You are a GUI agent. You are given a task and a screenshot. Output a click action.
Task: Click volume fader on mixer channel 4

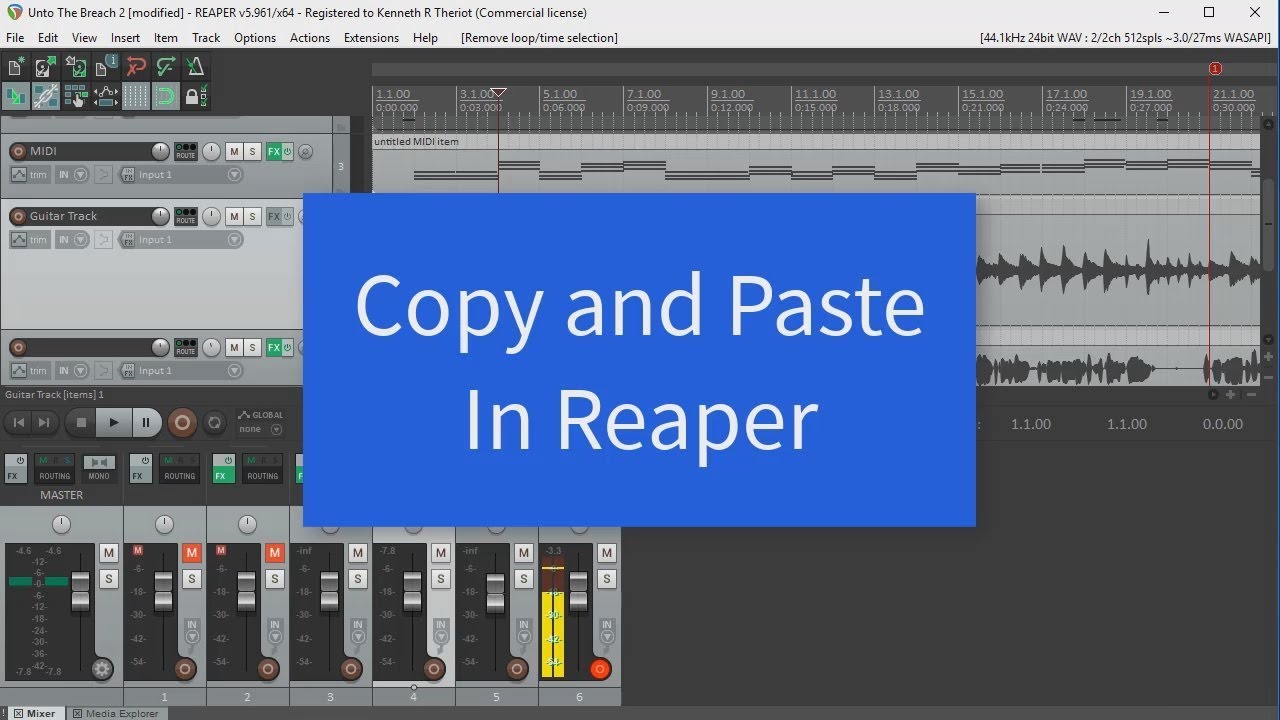click(412, 592)
